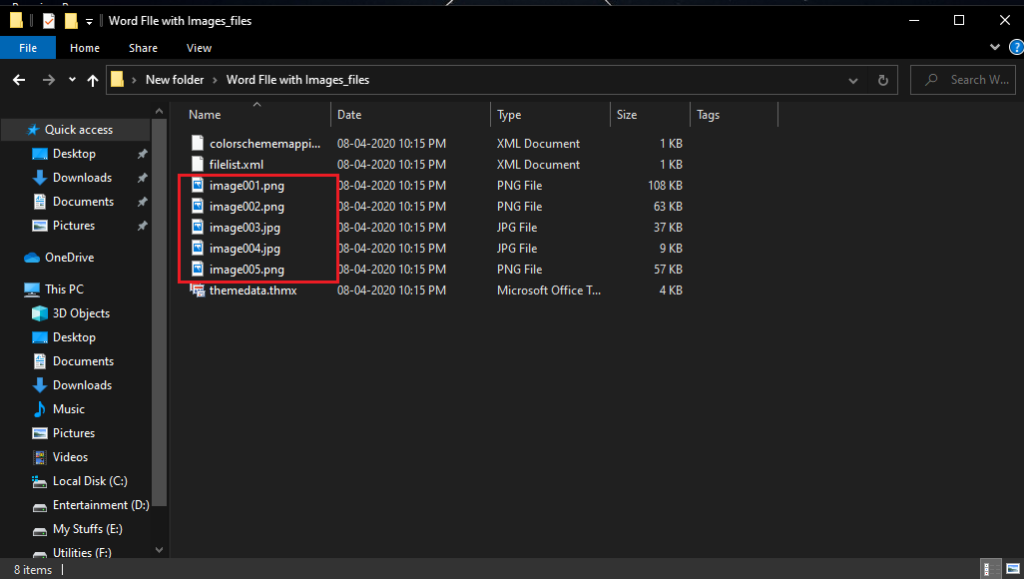Expand the ribbon with the chevron

pyautogui.click(x=994, y=46)
